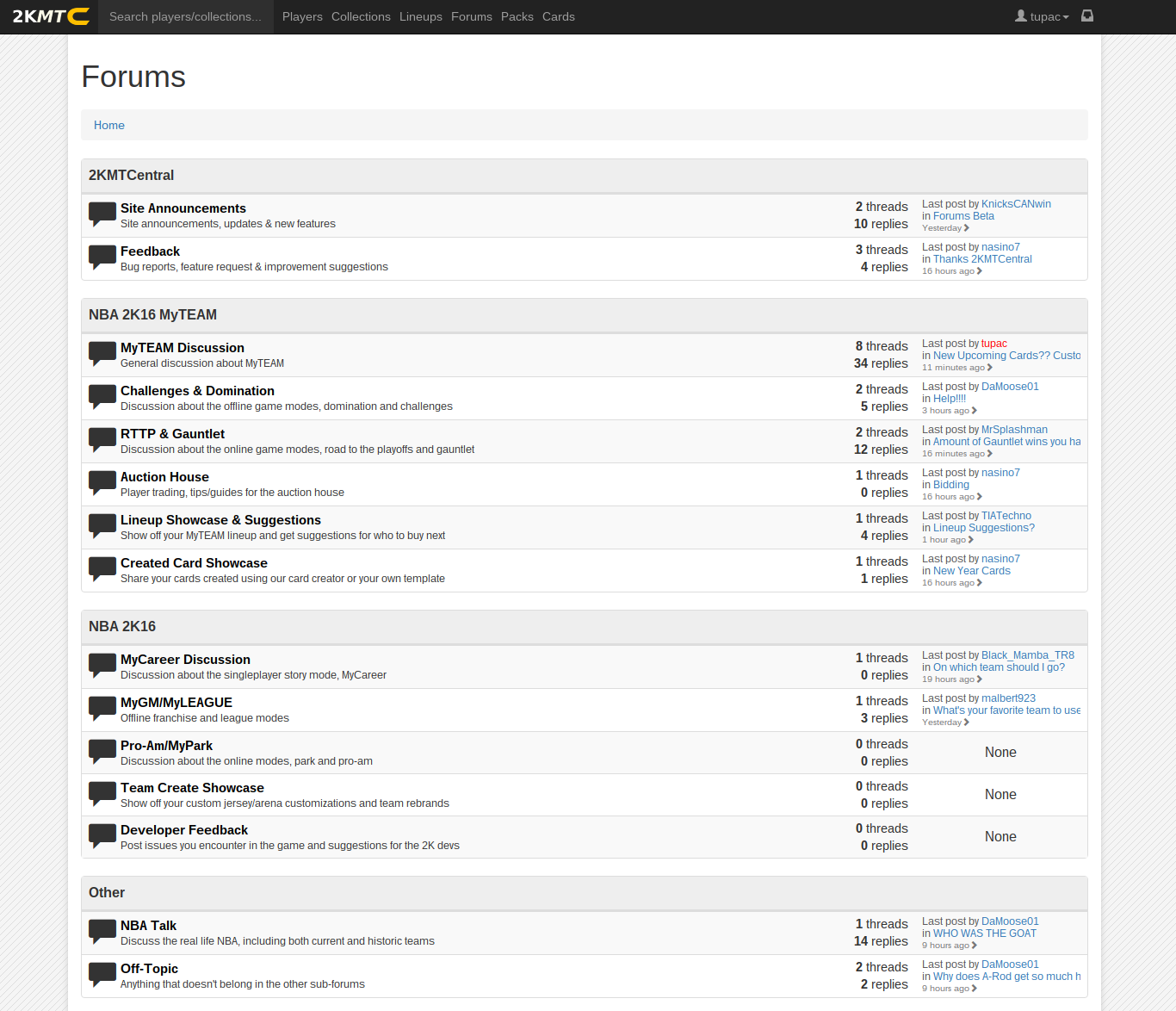Open the MyGM/MyLEAGUE forum
Viewport: 1176px width, 1011px height.
pos(176,703)
